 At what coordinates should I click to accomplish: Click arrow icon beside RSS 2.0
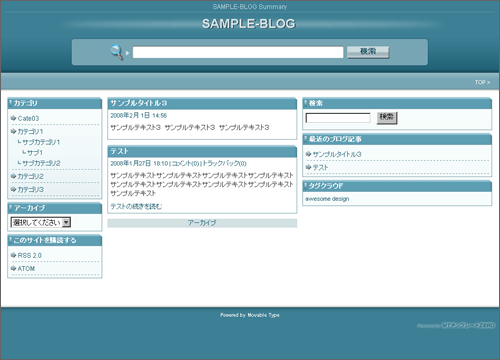tap(13, 255)
